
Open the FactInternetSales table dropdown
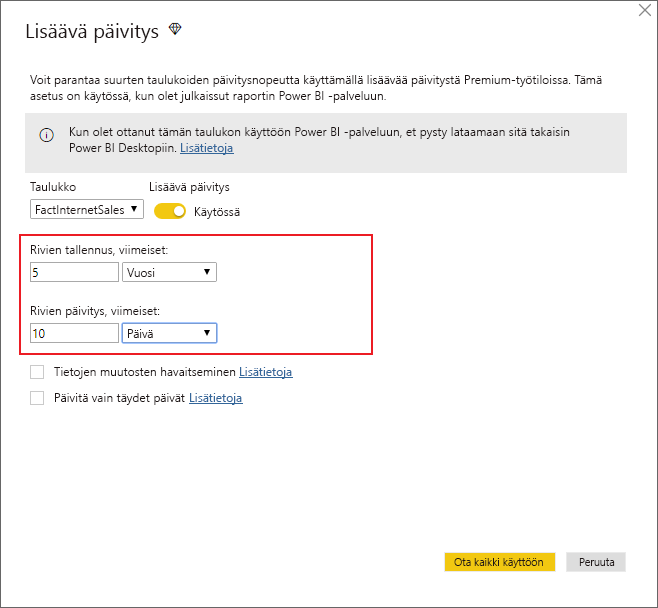[x=87, y=209]
